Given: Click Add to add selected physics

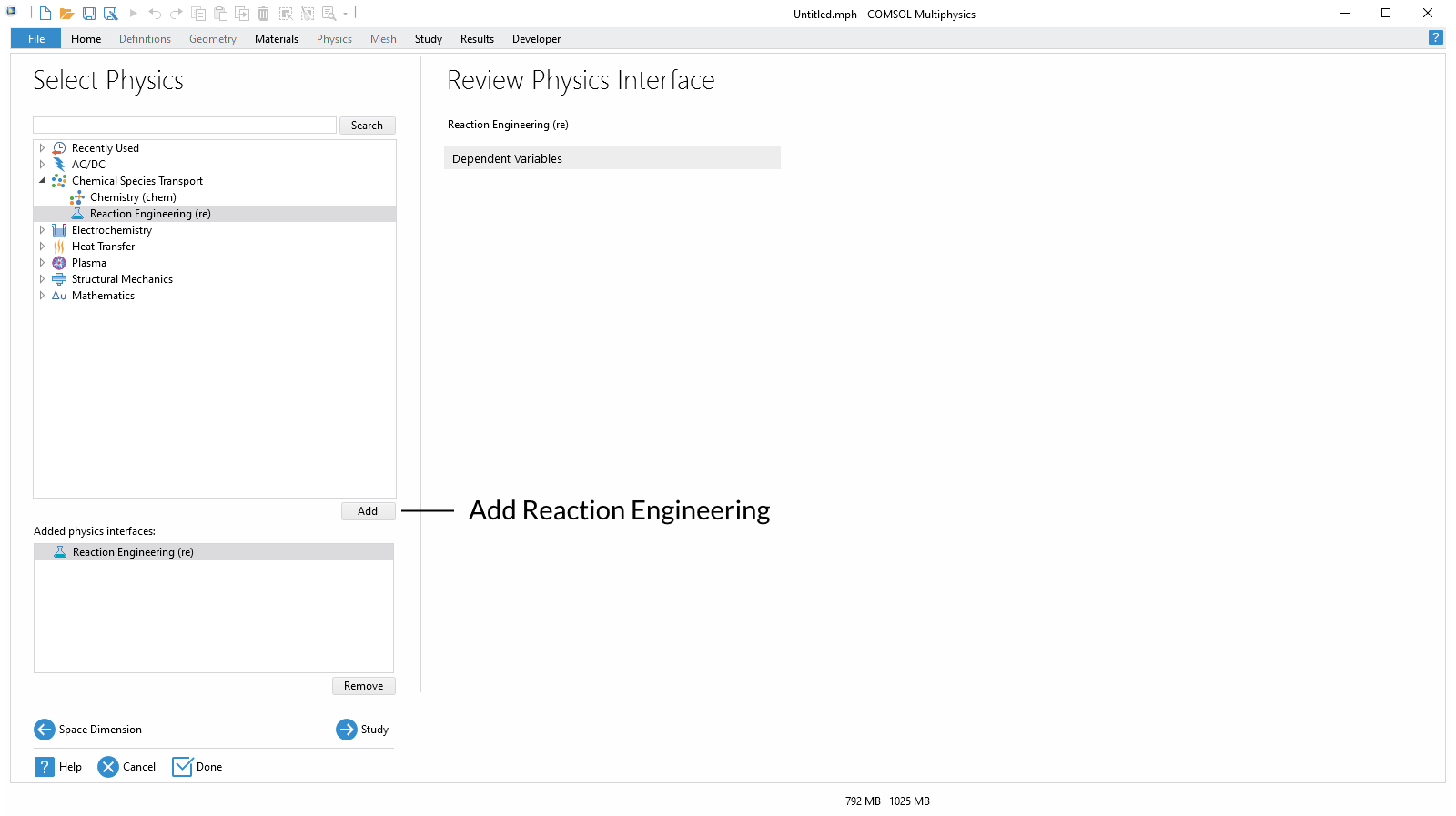Looking at the screenshot, I should point(368,511).
